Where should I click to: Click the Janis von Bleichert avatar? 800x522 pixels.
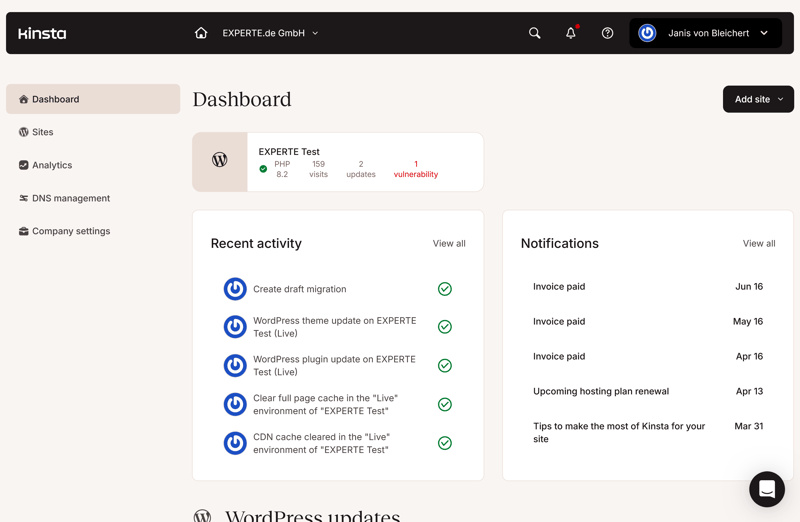click(x=647, y=33)
